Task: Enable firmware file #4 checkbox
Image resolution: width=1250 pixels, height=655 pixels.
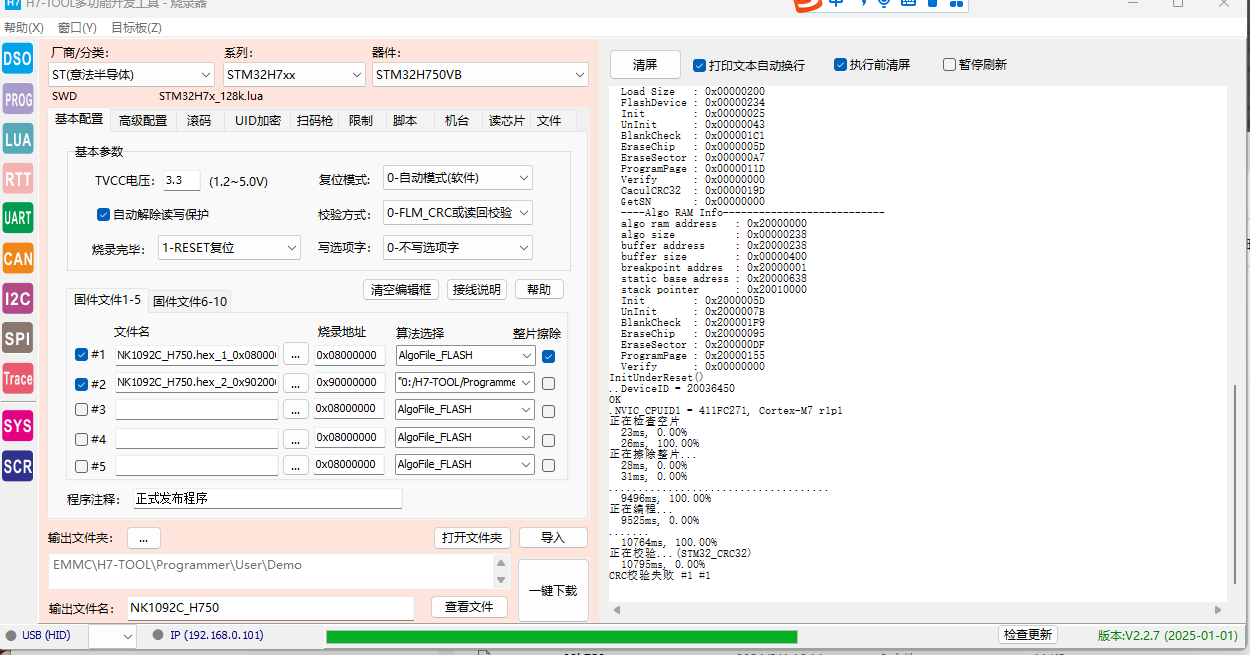Action: [81, 438]
